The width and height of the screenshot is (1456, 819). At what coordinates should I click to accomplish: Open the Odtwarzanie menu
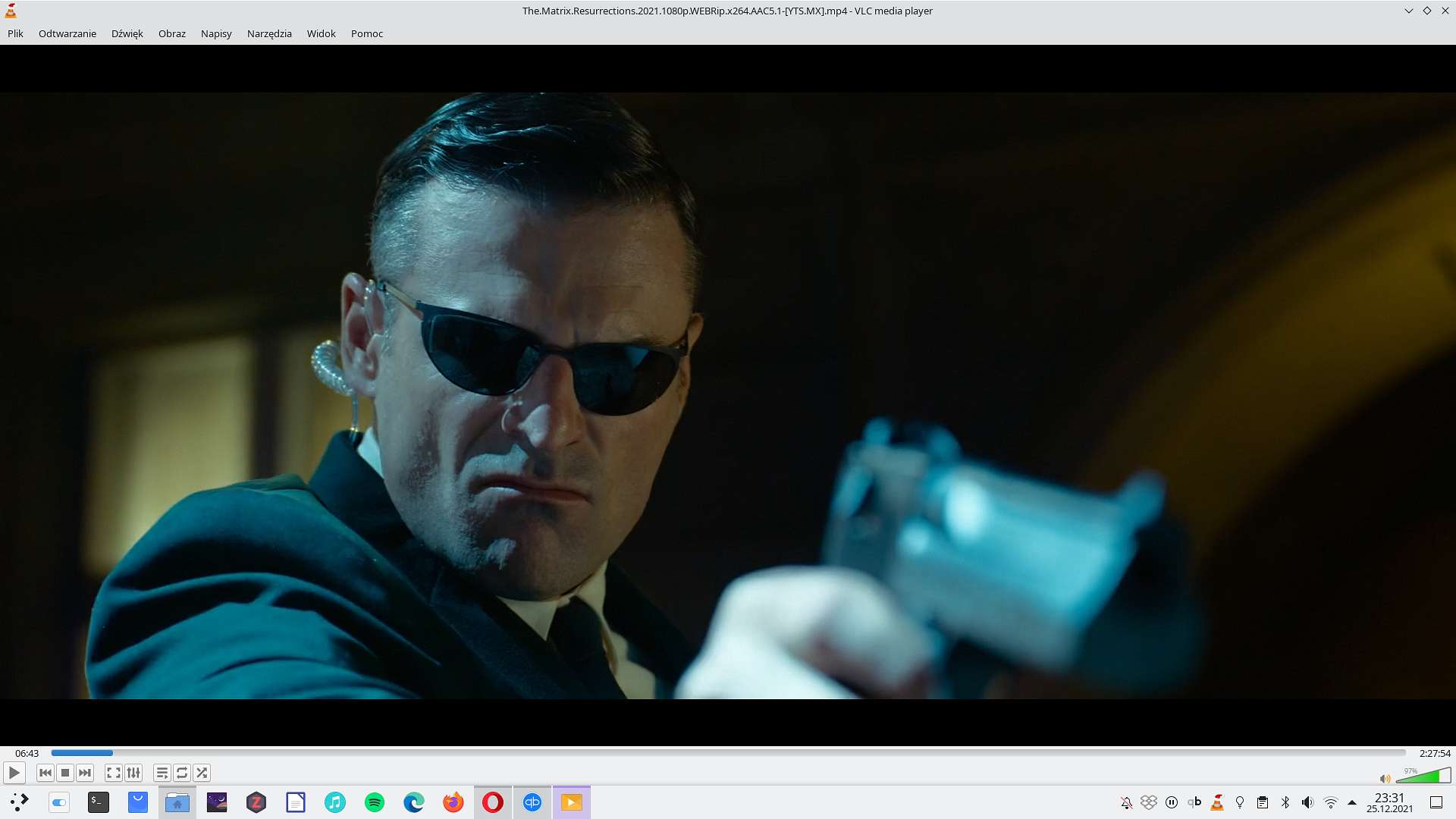point(67,33)
